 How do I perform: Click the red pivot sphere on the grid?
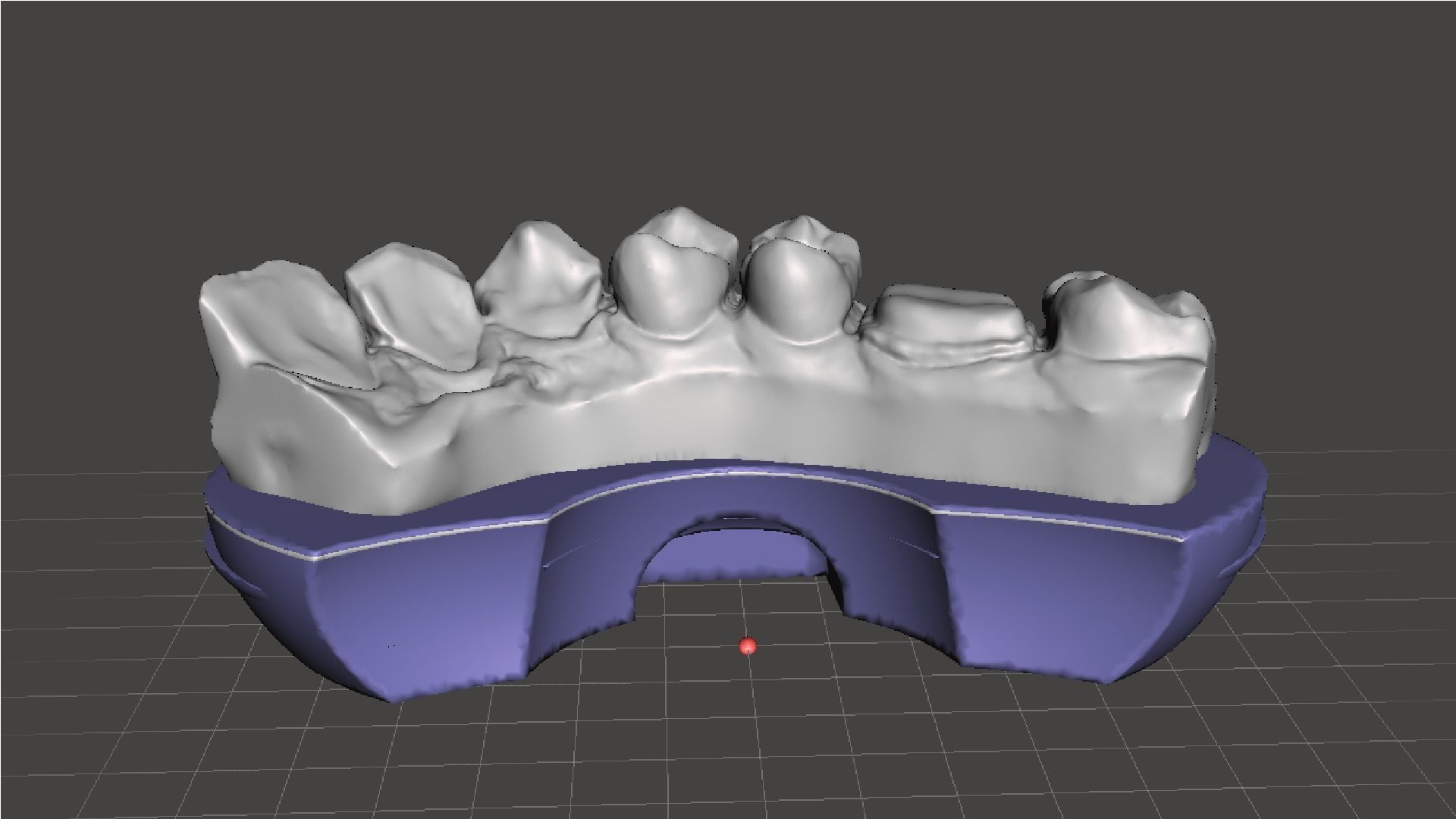748,646
